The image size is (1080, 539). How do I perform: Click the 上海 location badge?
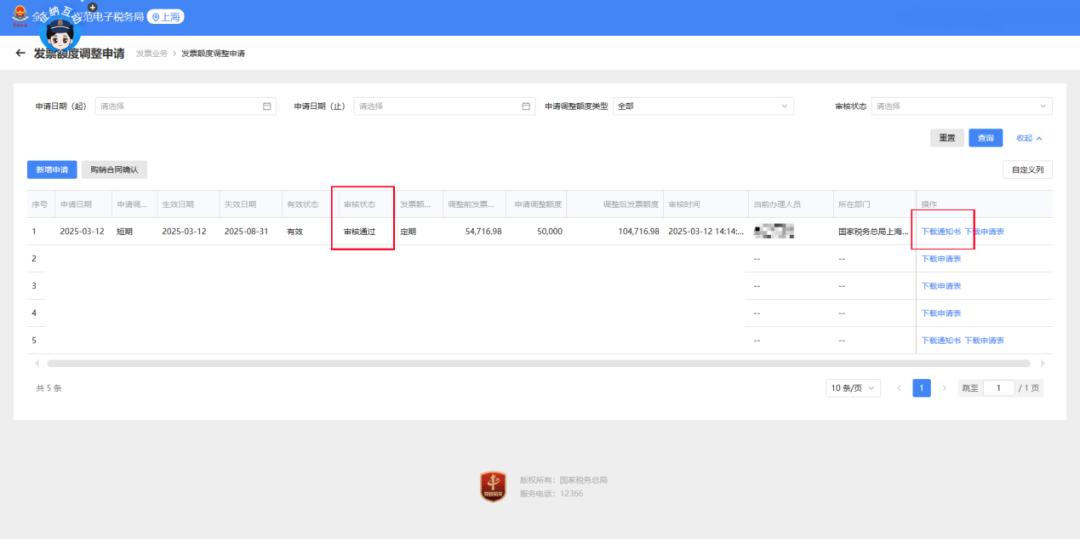click(166, 17)
